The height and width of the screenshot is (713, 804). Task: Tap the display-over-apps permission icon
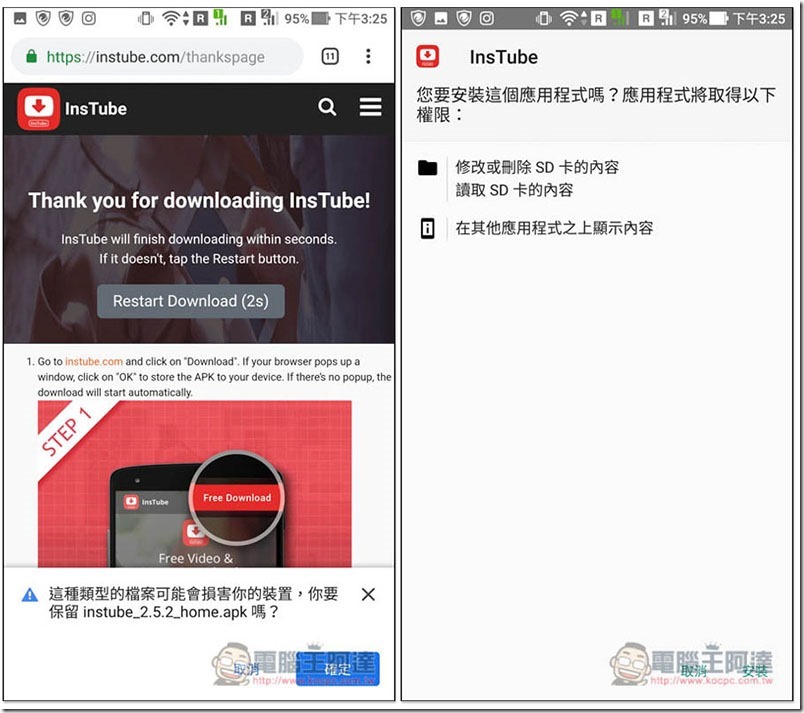(427, 228)
